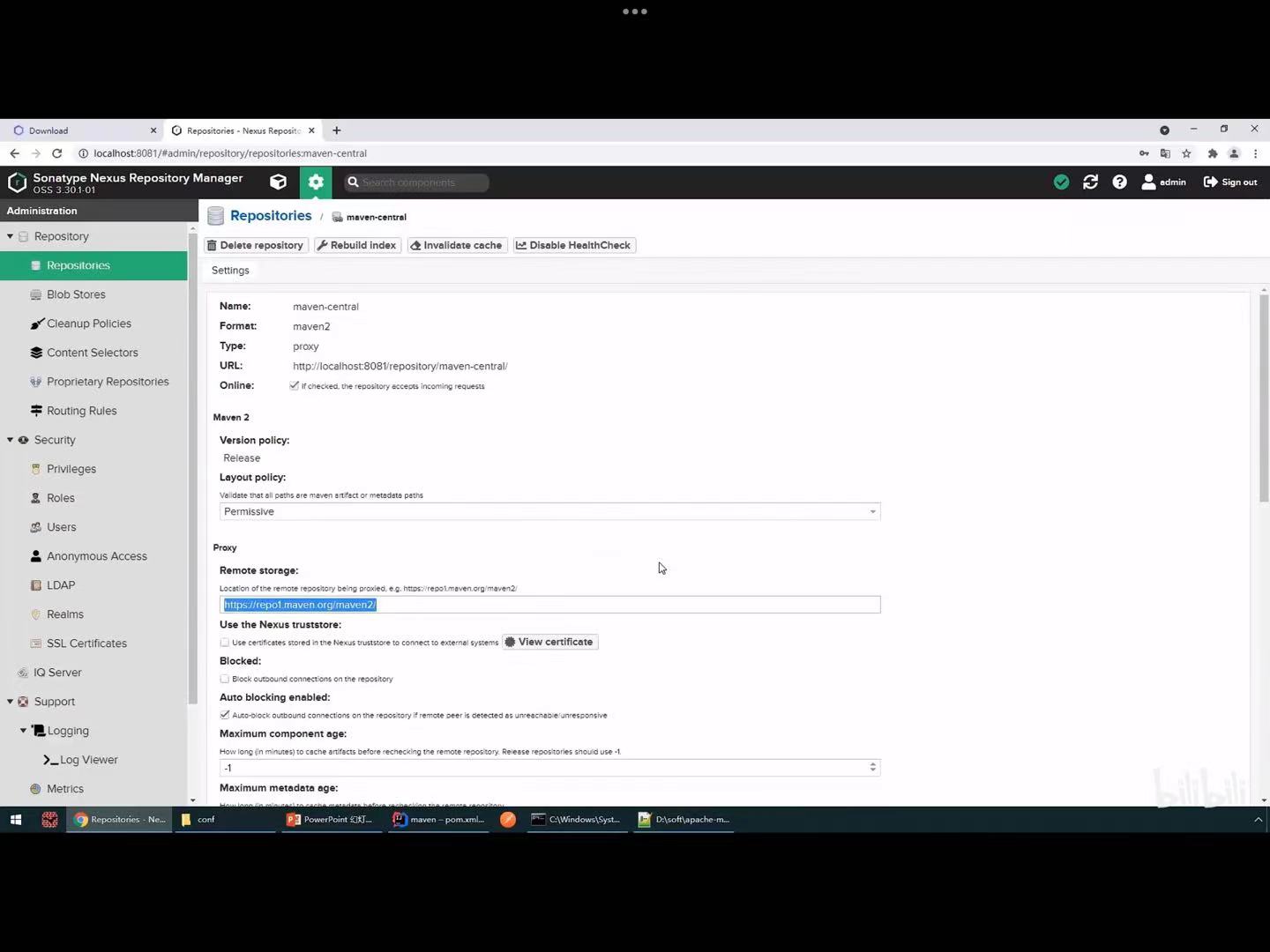Collapse the Support tree section
The image size is (1270, 952).
click(10, 702)
